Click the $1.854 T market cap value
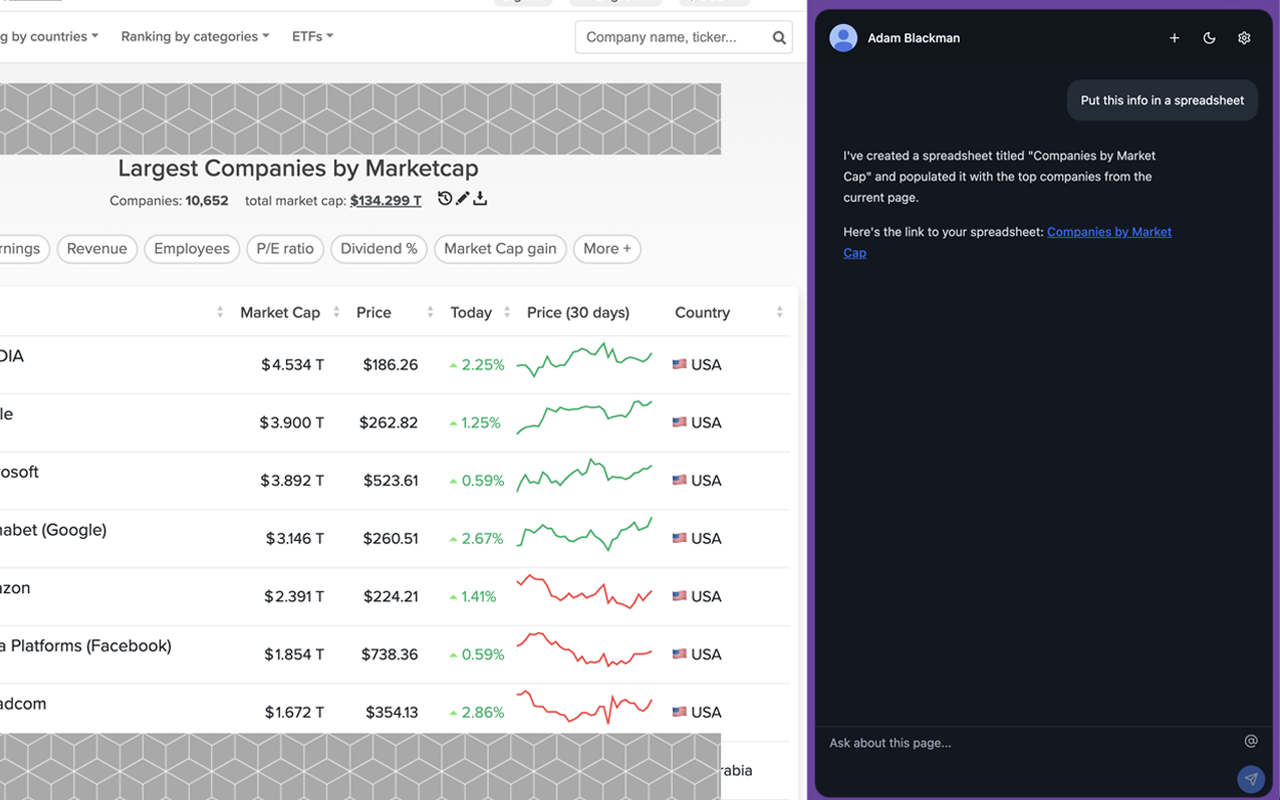The height and width of the screenshot is (800, 1280). (x=294, y=655)
